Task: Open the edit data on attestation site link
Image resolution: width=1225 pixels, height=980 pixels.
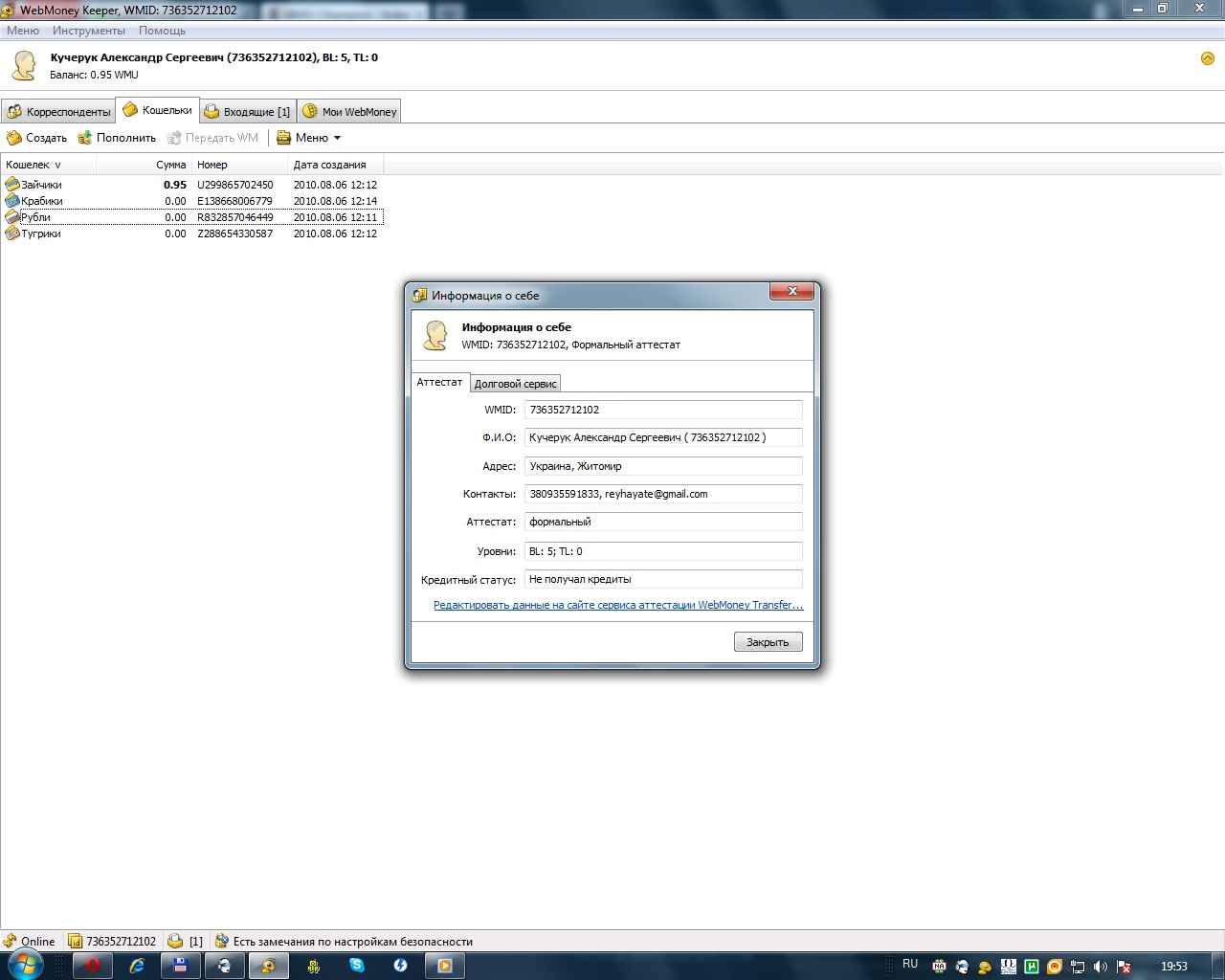Action: click(618, 605)
